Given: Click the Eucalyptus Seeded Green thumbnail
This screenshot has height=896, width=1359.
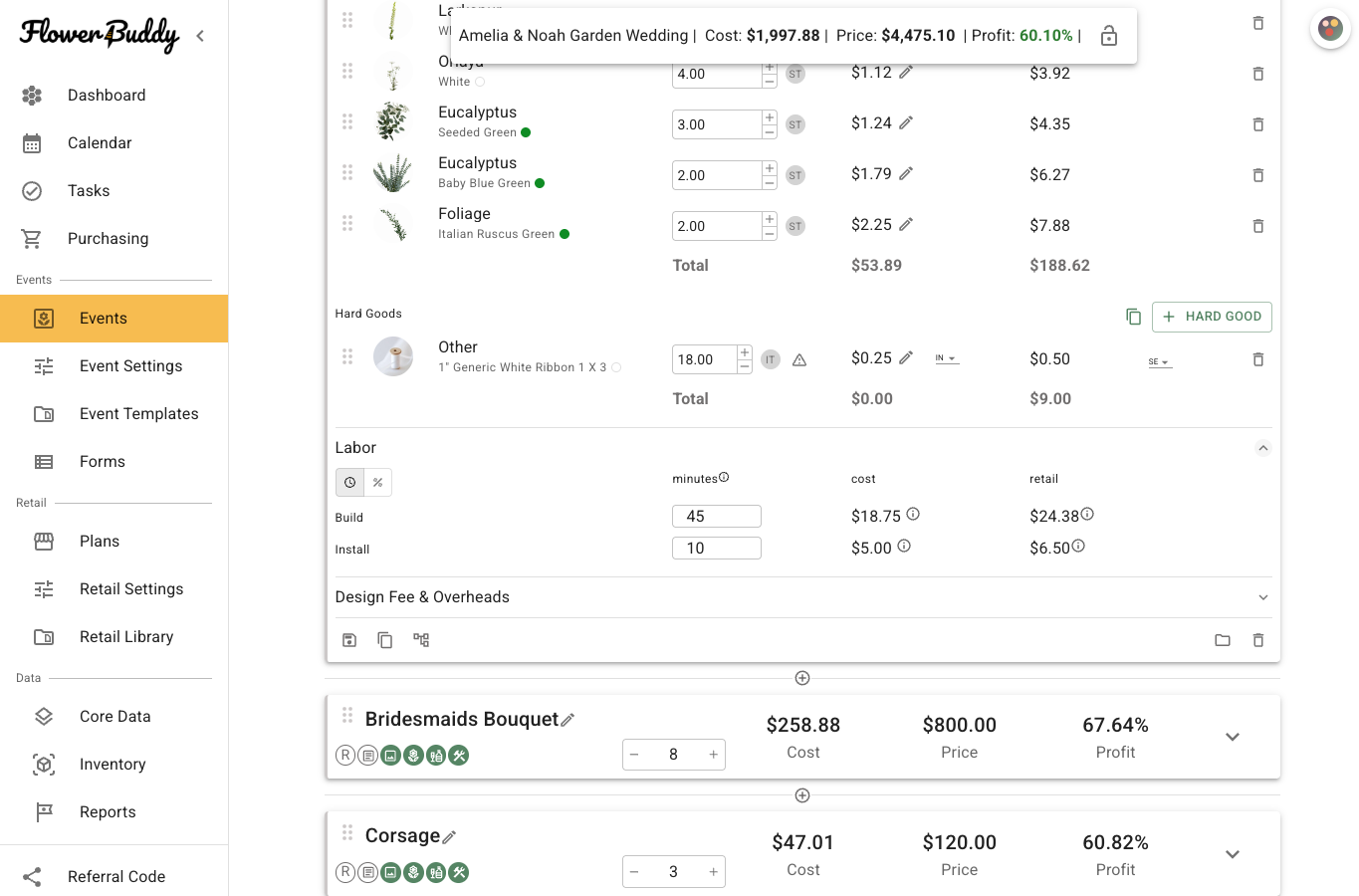Looking at the screenshot, I should point(393,121).
